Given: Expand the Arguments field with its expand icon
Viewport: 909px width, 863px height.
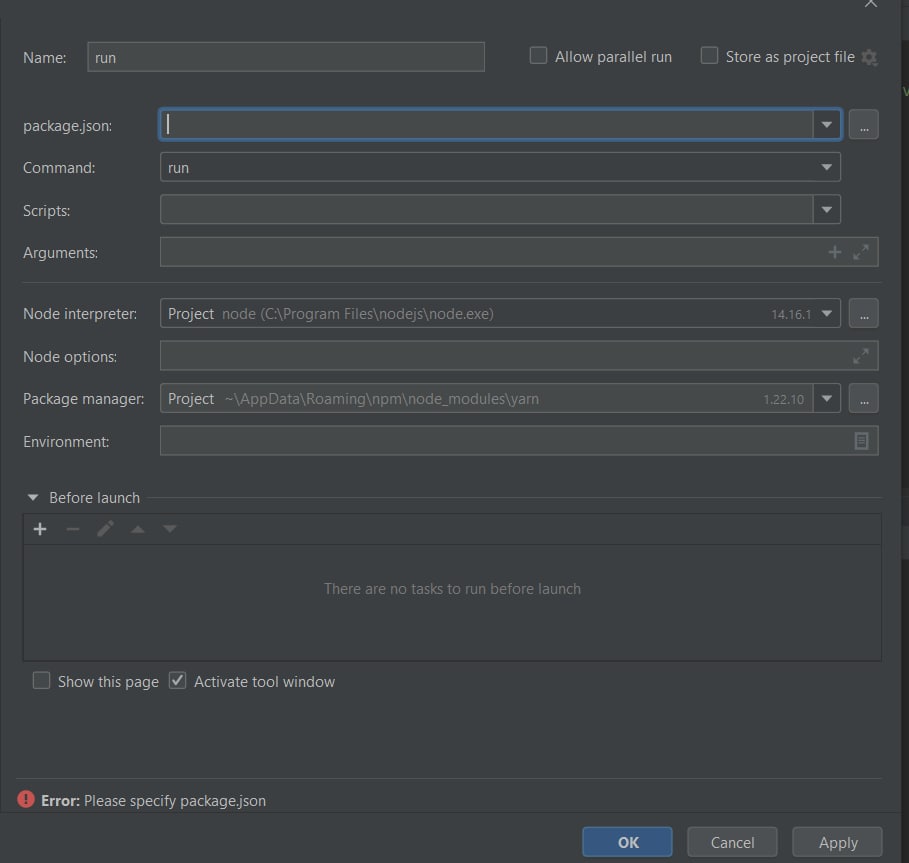Looking at the screenshot, I should coord(861,252).
